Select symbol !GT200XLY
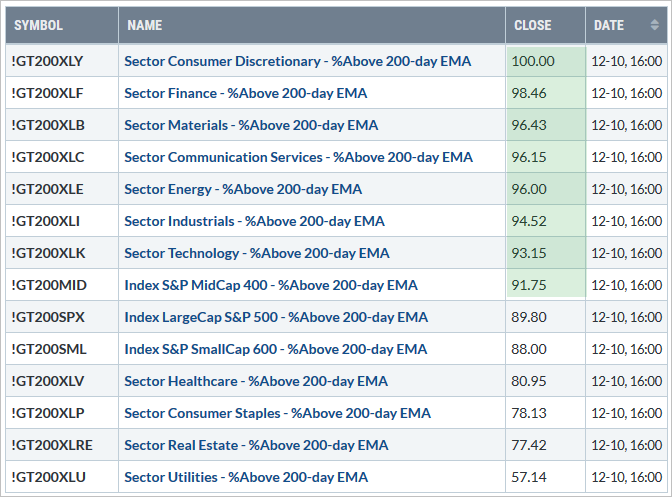The image size is (672, 497). point(47,61)
